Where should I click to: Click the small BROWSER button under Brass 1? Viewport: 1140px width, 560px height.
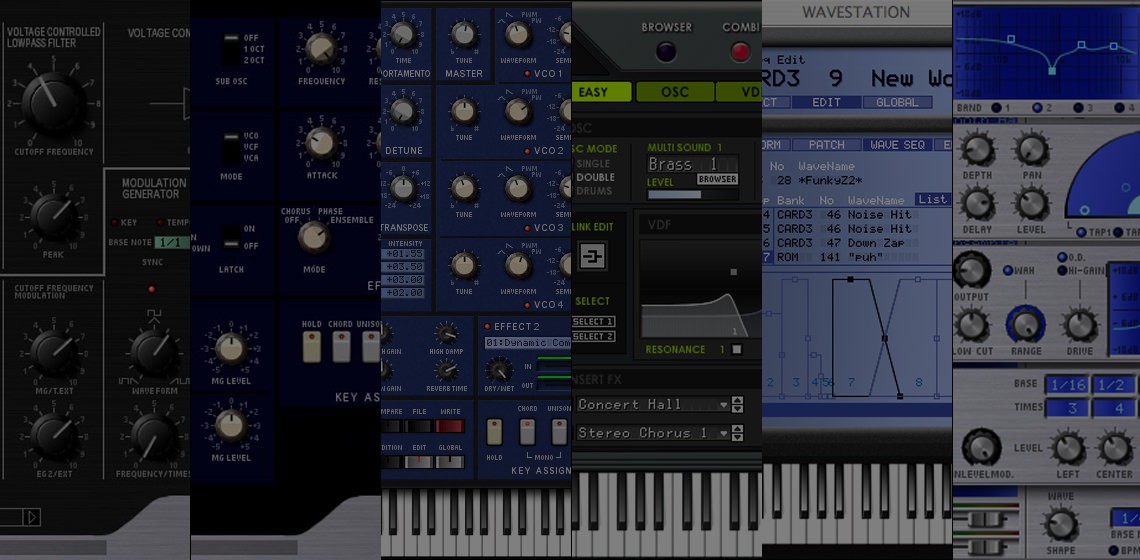click(718, 179)
